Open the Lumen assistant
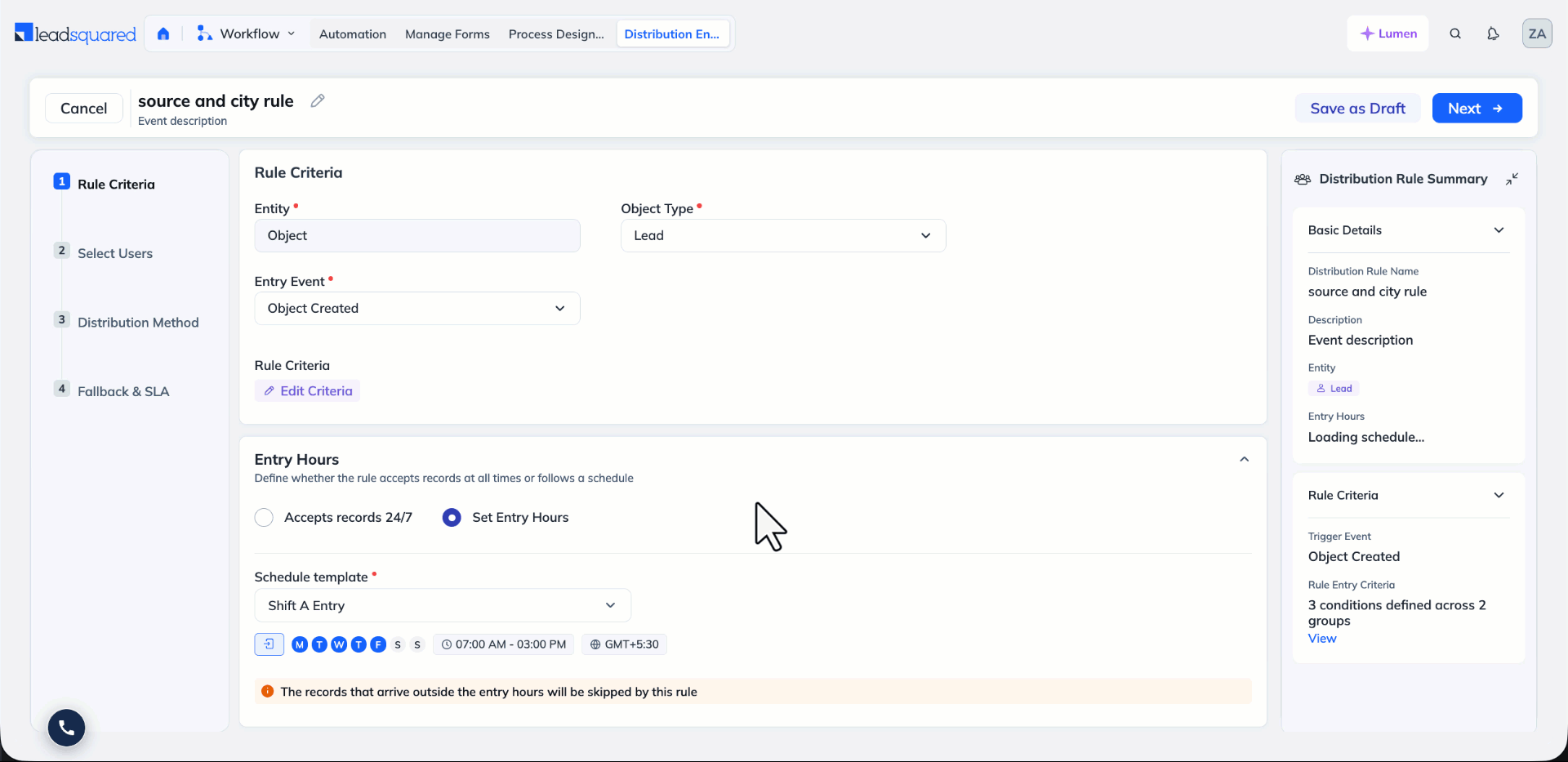1568x762 pixels. (x=1388, y=33)
